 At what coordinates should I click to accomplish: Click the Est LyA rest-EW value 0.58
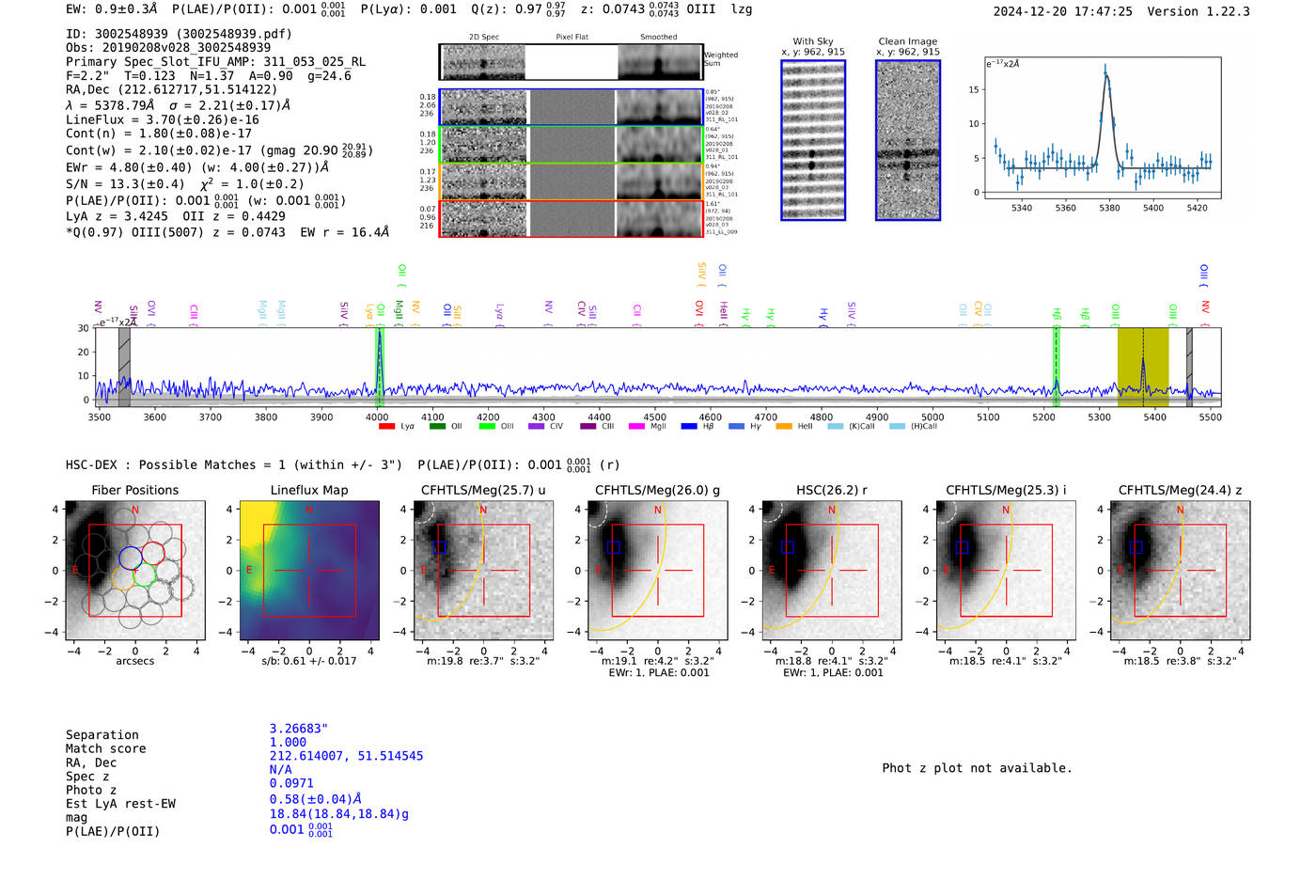(316, 799)
